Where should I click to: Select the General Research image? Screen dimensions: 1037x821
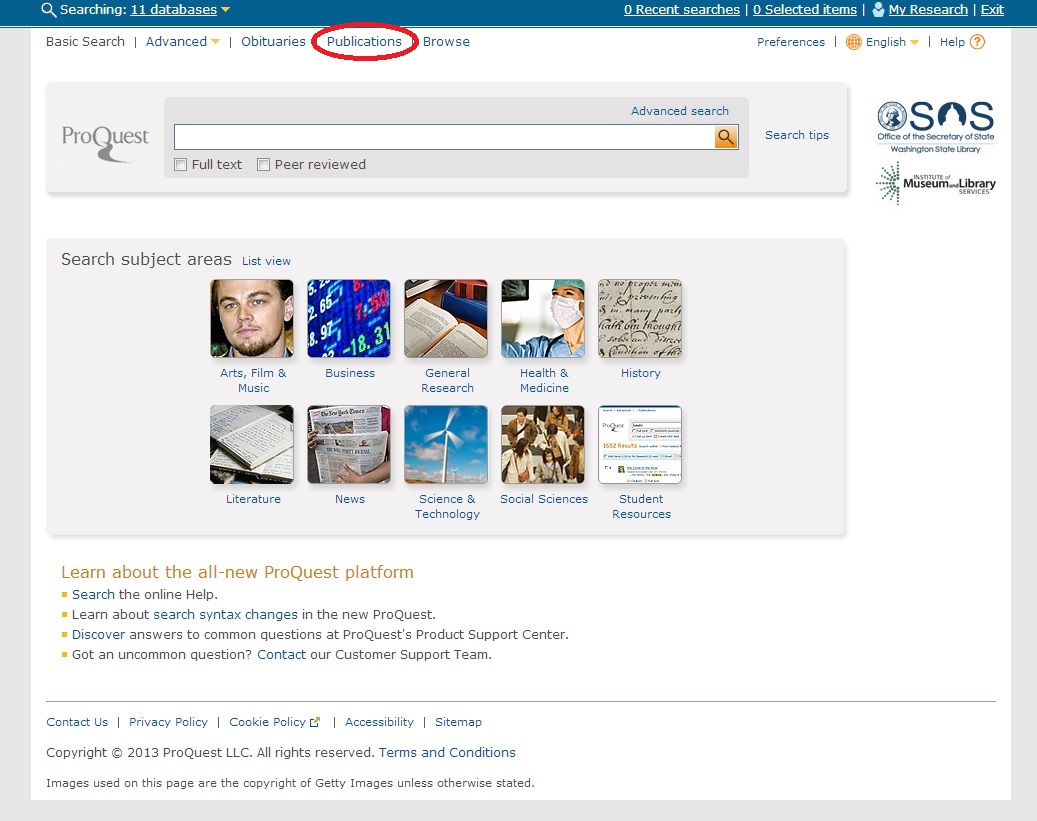coord(446,318)
